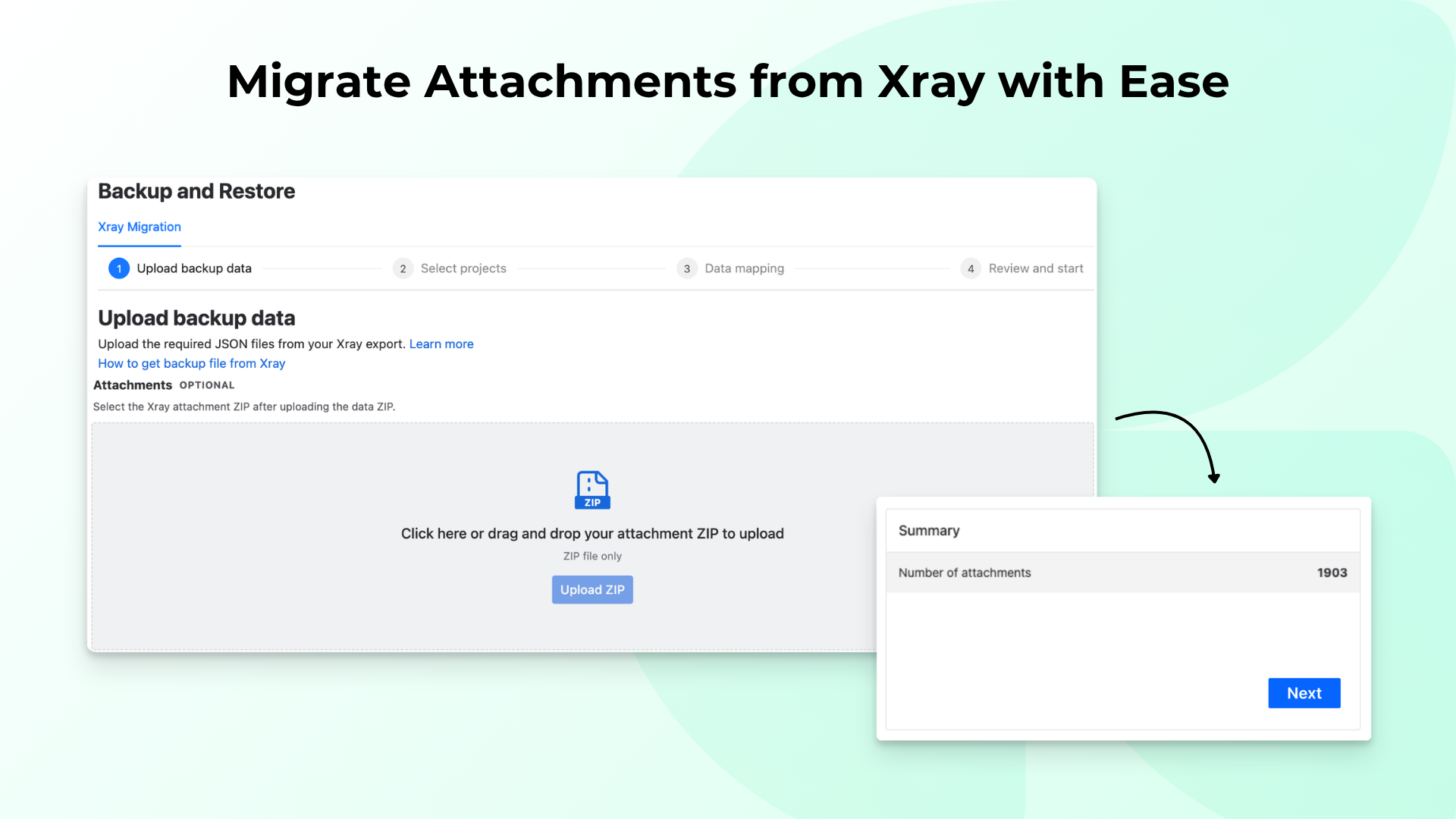Select step 2 Select projects
Image resolution: width=1456 pixels, height=819 pixels.
click(450, 268)
